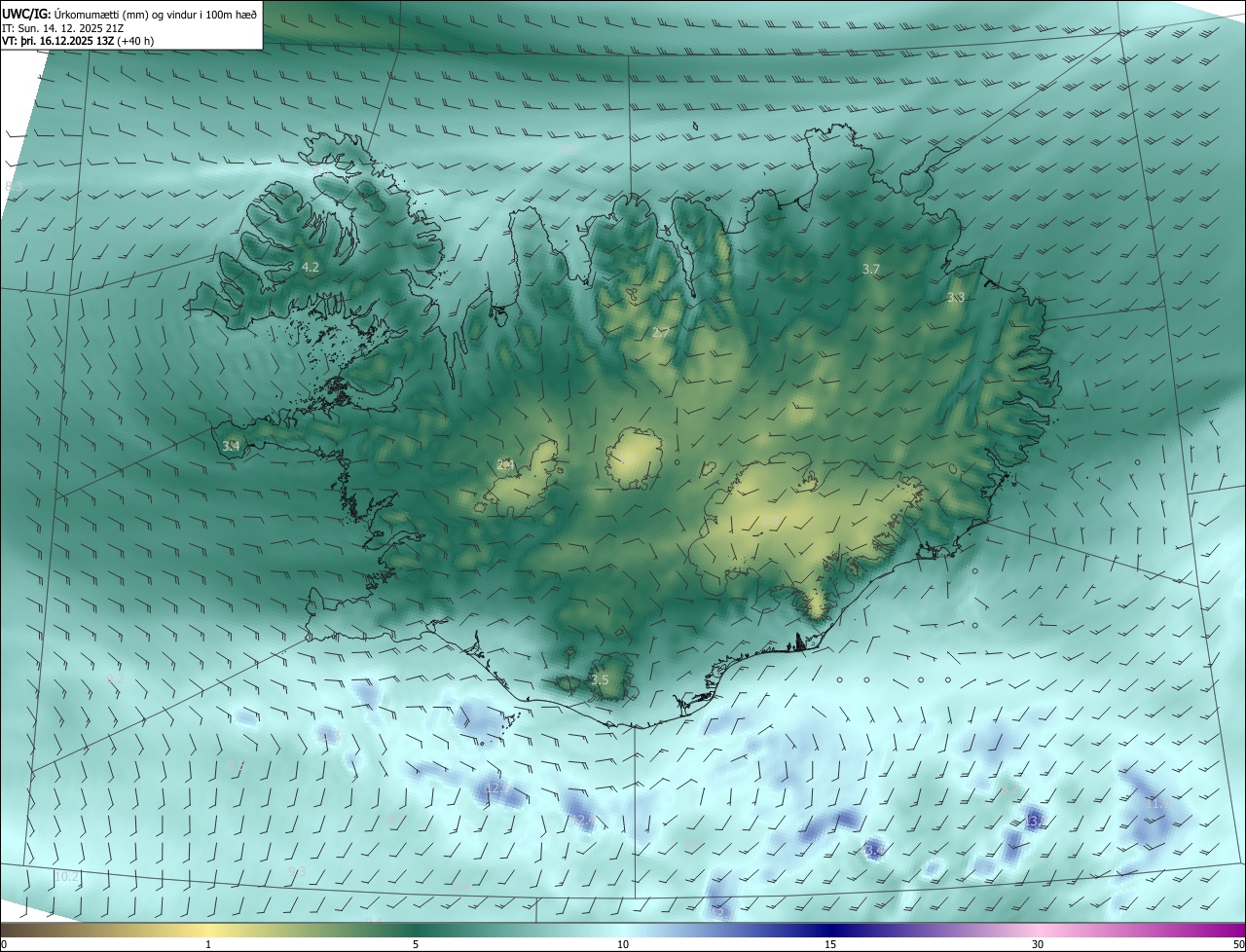Click the yellow section of the color bar
The image size is (1246, 952).
point(208,930)
